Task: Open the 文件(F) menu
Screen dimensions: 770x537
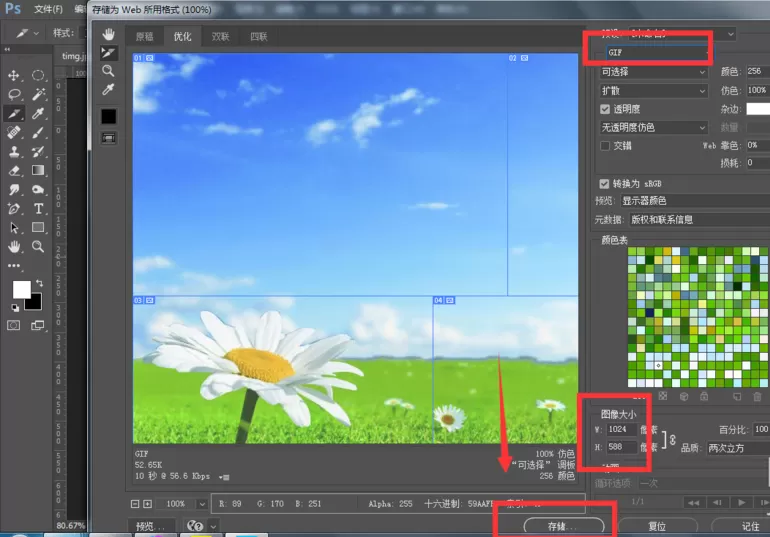Action: (x=48, y=9)
